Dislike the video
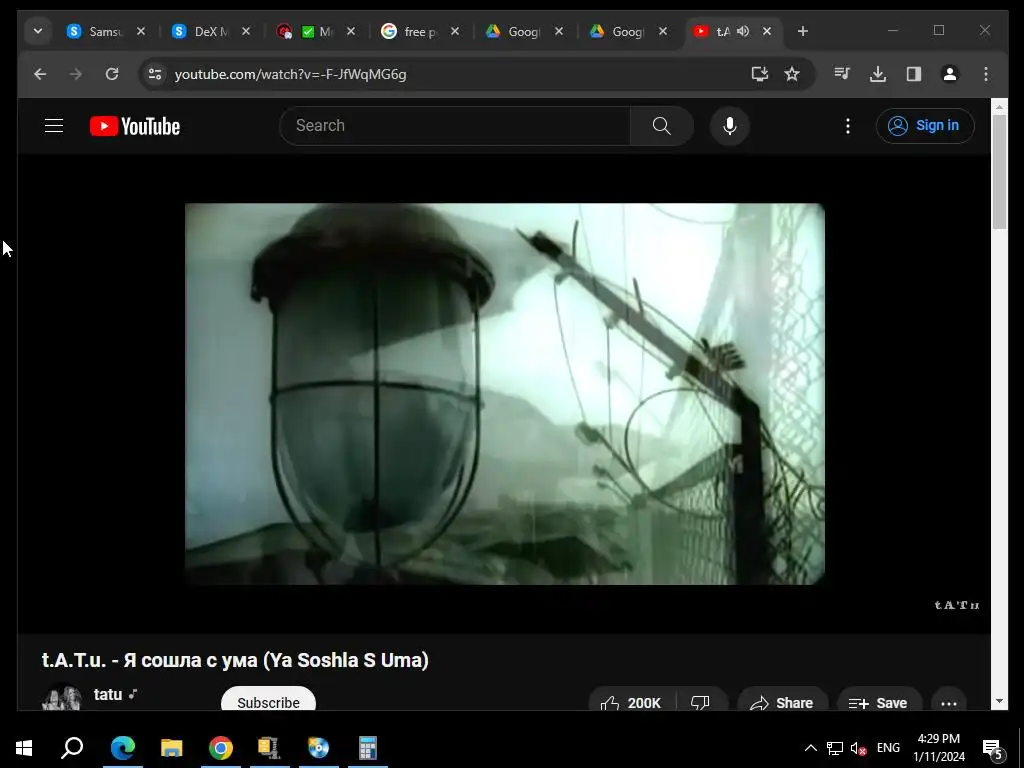Image resolution: width=1024 pixels, height=768 pixels. pos(701,701)
